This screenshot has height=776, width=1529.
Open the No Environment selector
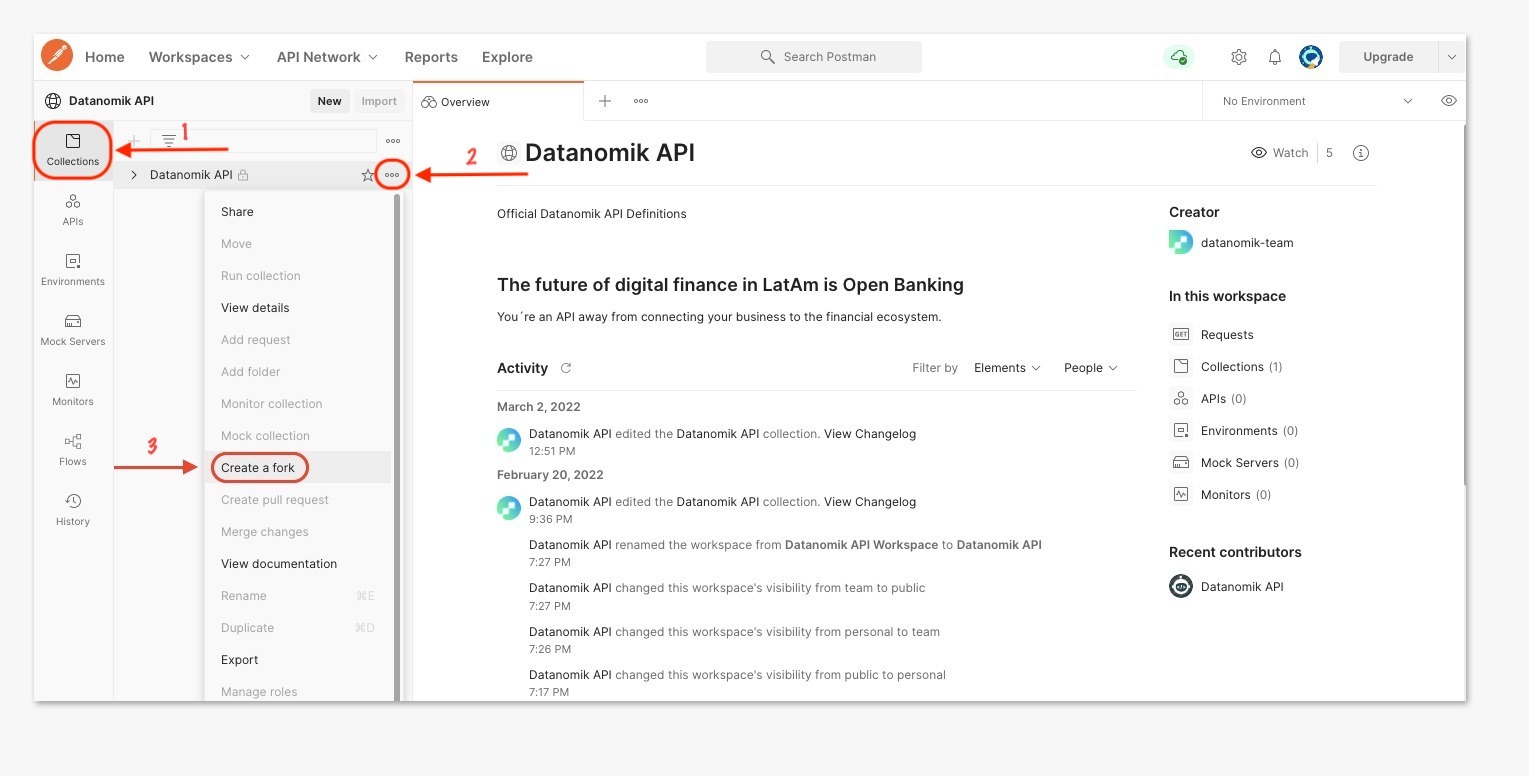coord(1318,101)
